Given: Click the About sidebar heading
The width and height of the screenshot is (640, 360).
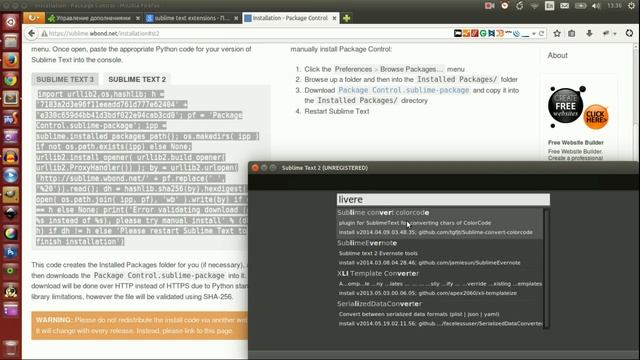Looking at the screenshot, I should point(558,55).
